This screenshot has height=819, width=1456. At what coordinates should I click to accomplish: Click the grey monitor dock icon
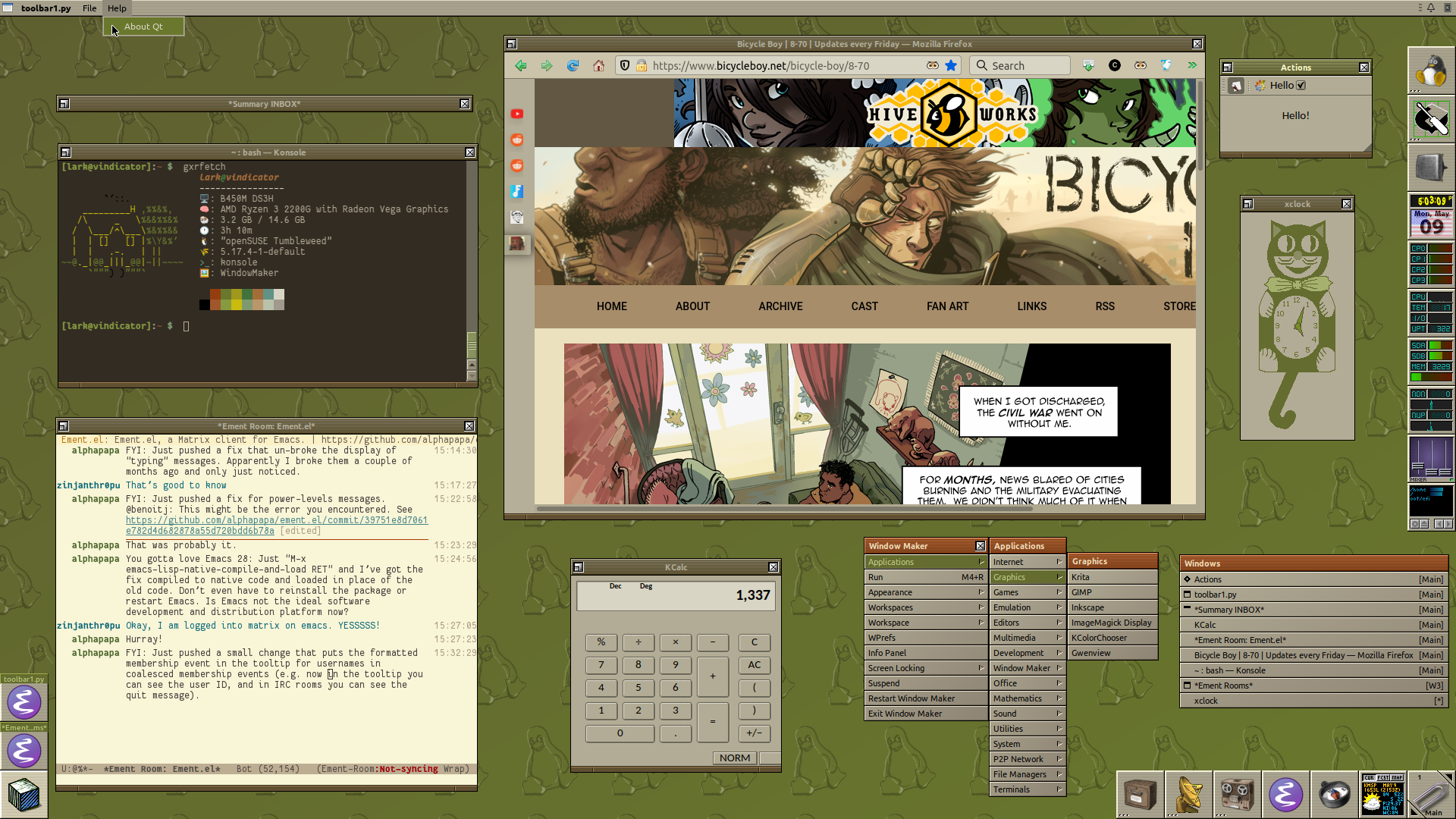(1431, 167)
